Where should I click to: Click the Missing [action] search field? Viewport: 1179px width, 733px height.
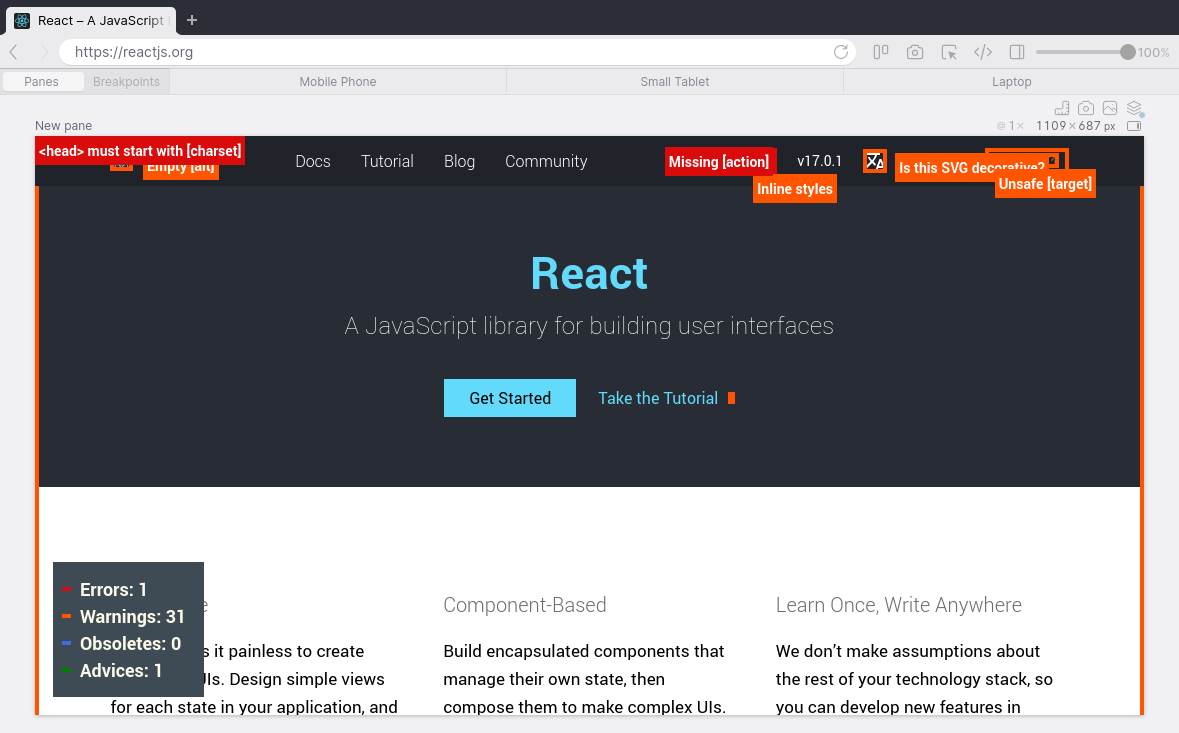point(720,161)
